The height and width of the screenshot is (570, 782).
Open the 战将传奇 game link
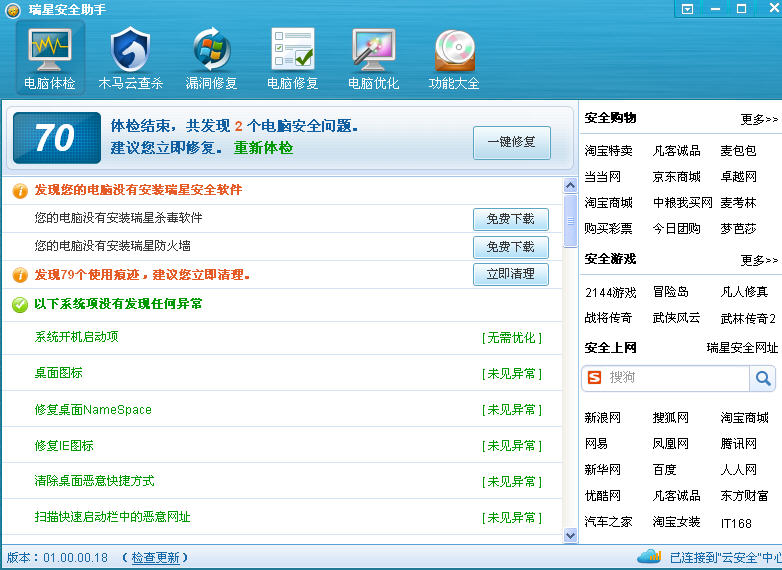pyautogui.click(x=608, y=318)
